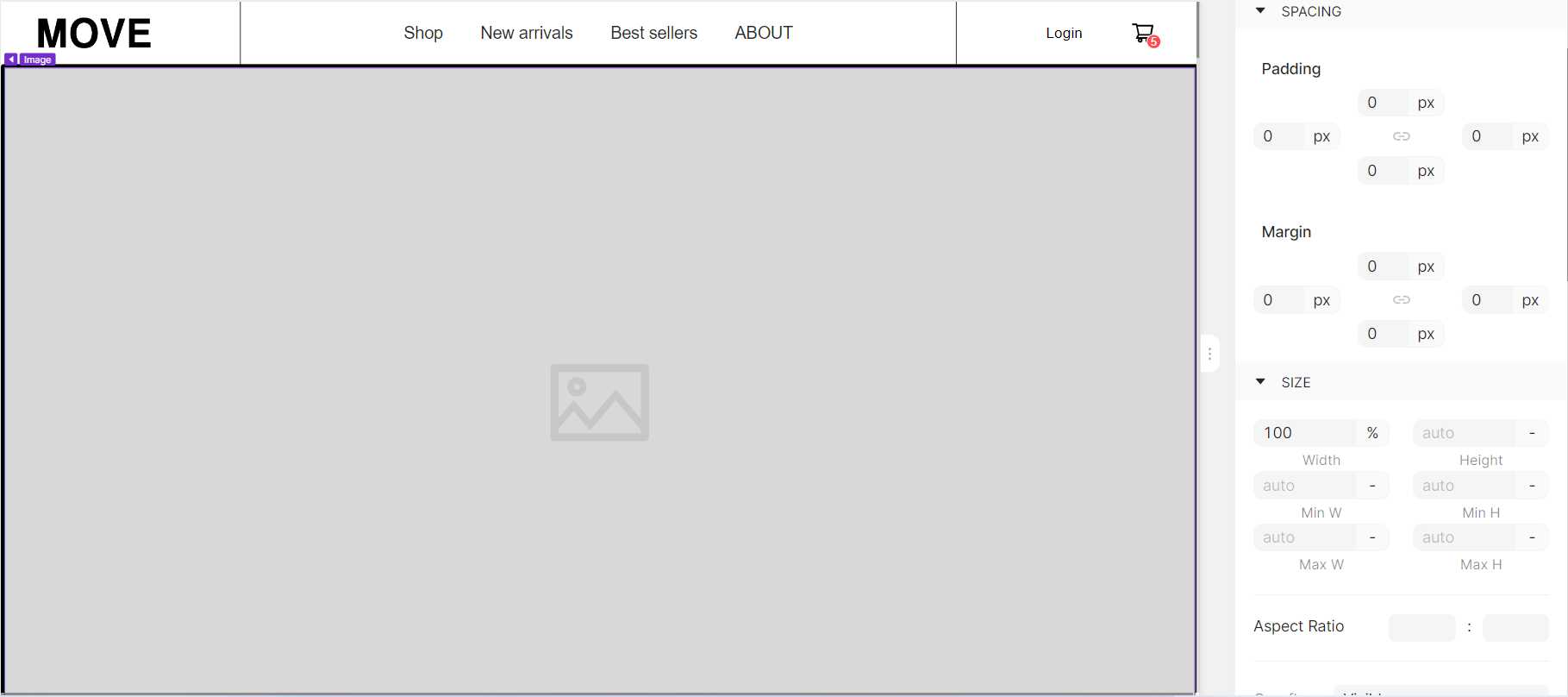Click the padding right value field

1488,136
